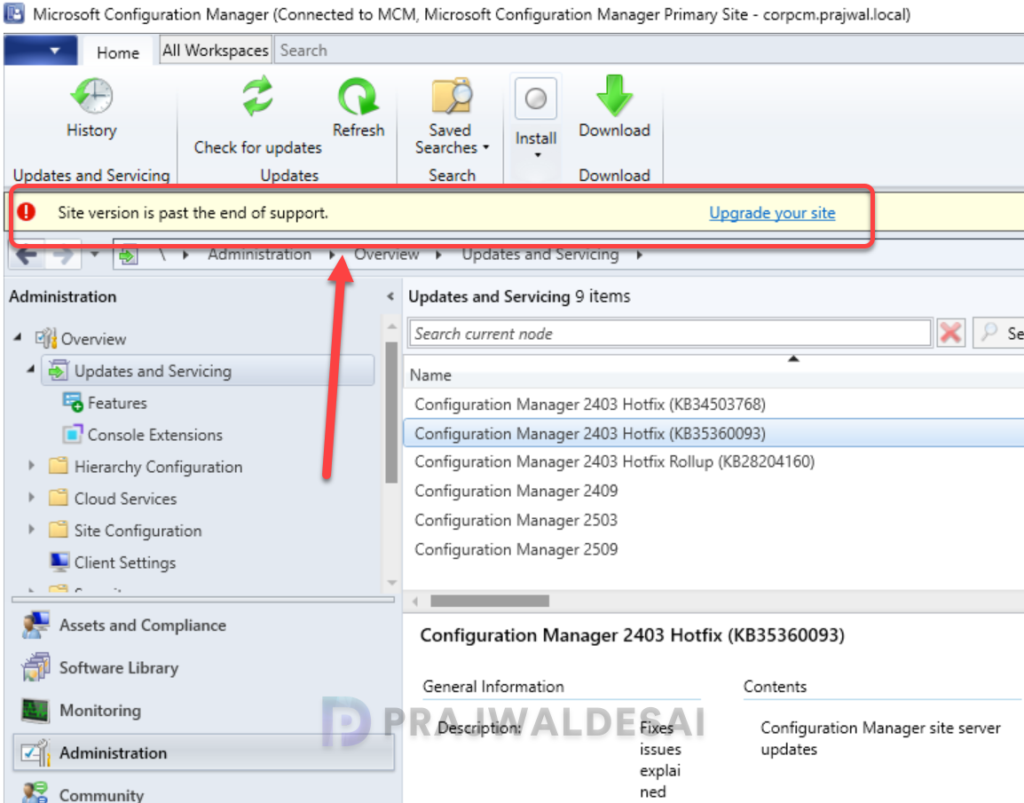Click the Search current node field

pyautogui.click(x=669, y=333)
